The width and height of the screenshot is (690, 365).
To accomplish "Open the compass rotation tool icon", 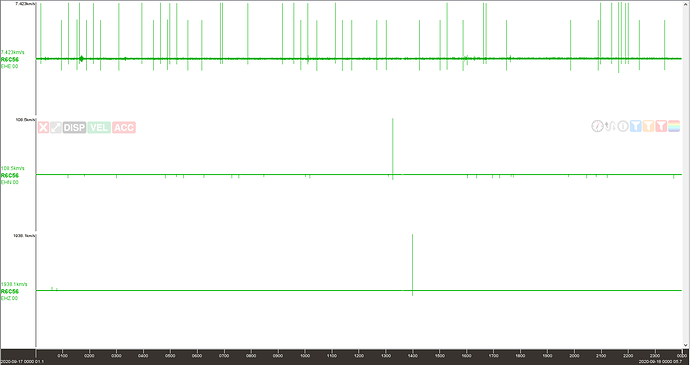I will coord(597,126).
